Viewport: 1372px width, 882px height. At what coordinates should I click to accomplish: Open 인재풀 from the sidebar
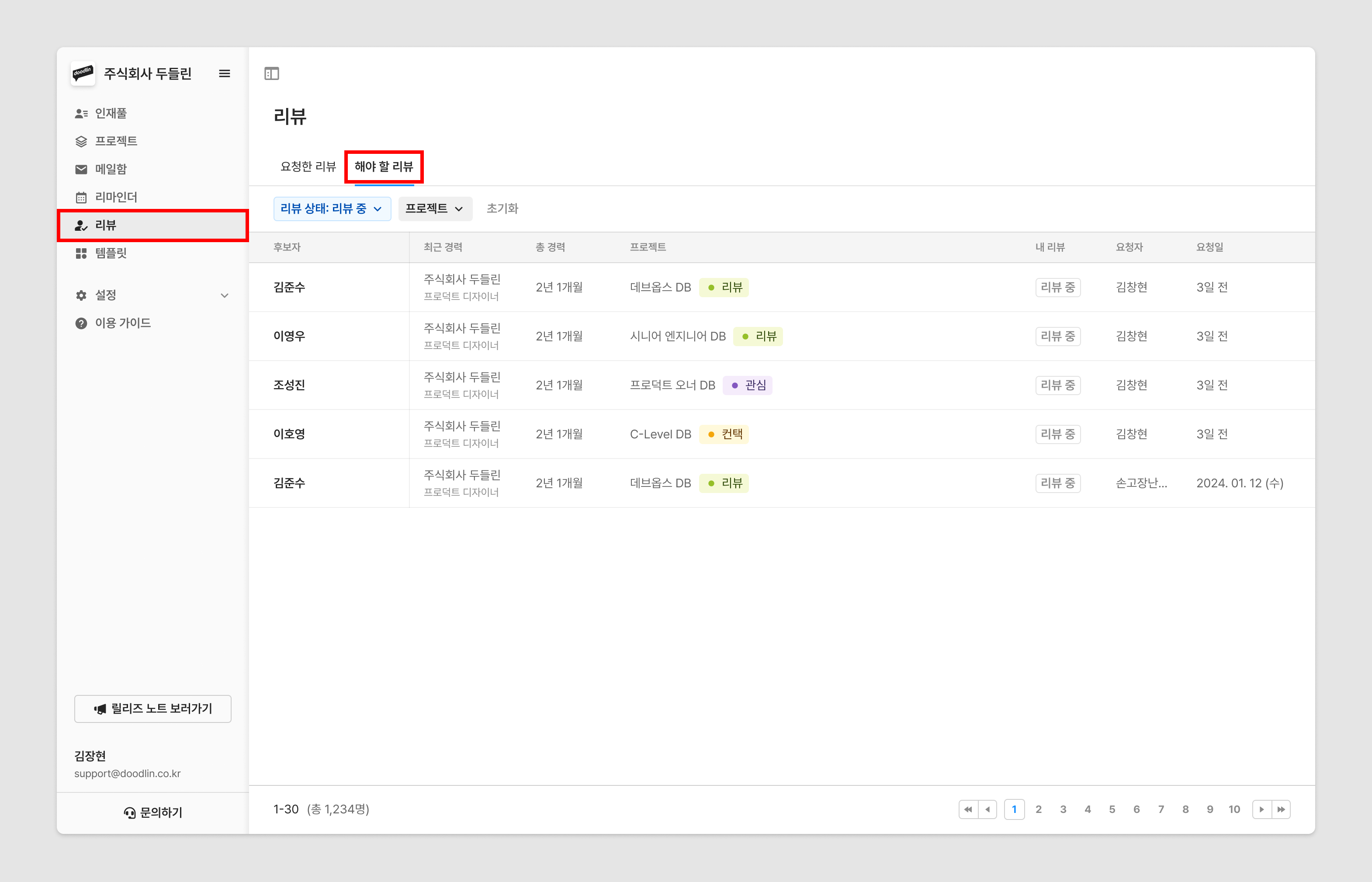(x=111, y=113)
